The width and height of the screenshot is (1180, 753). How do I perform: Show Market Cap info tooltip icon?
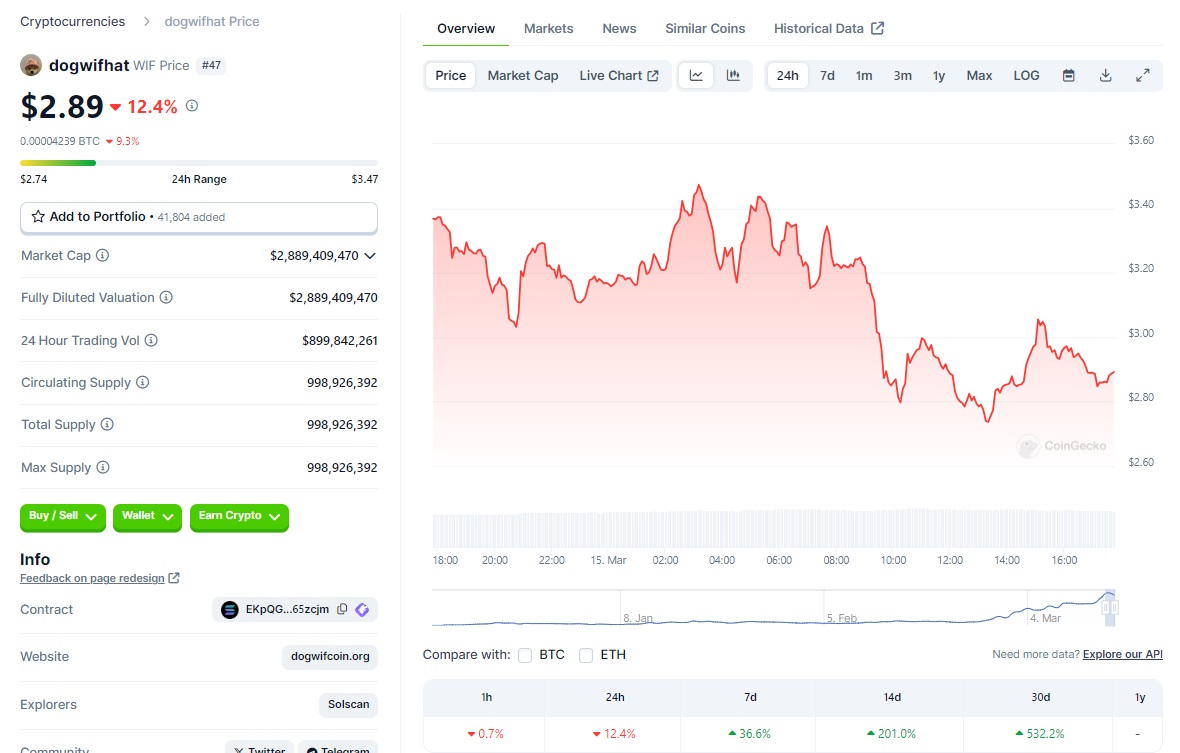point(102,255)
